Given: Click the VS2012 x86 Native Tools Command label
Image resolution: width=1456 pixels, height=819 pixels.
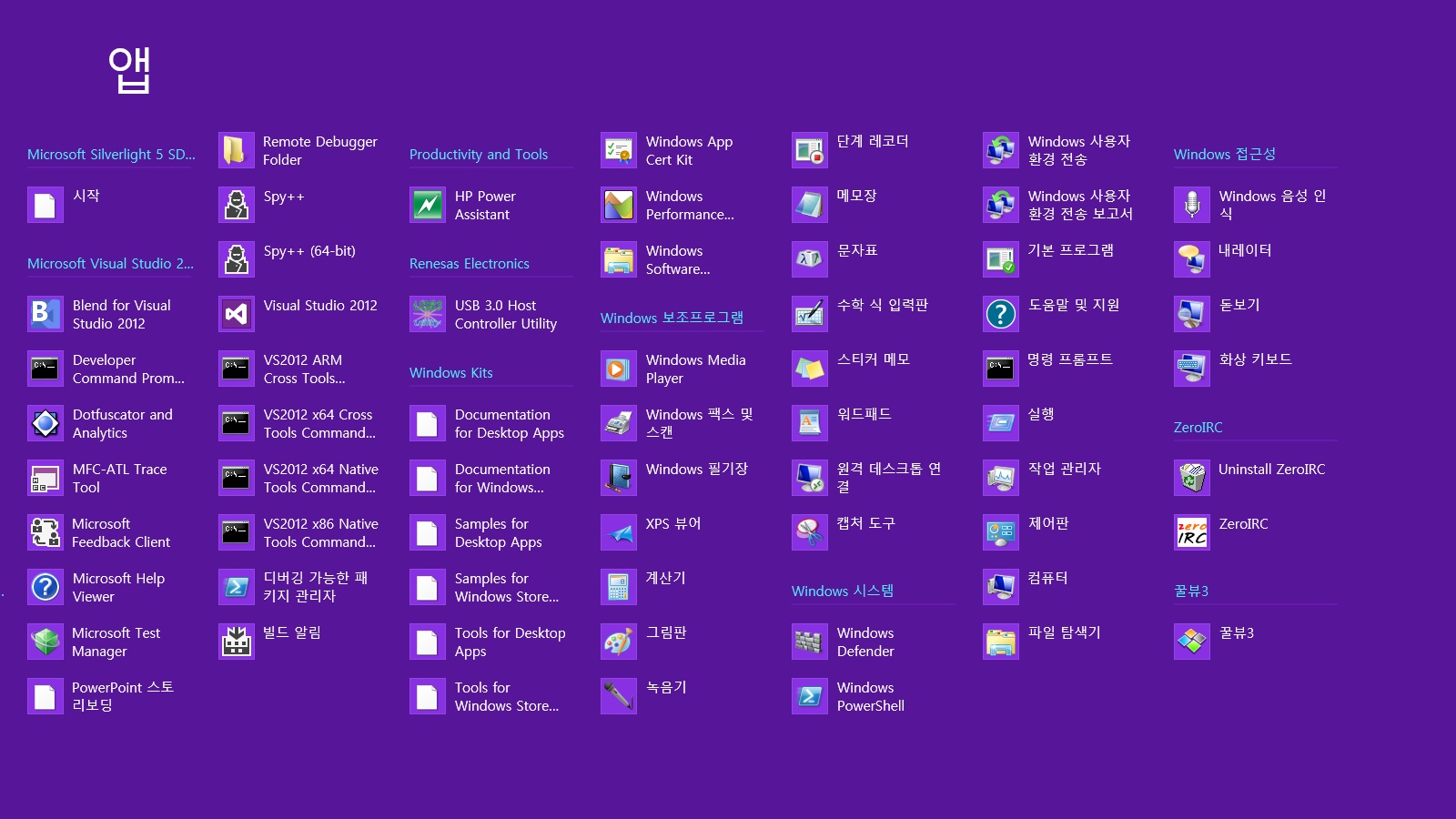Looking at the screenshot, I should (x=321, y=533).
